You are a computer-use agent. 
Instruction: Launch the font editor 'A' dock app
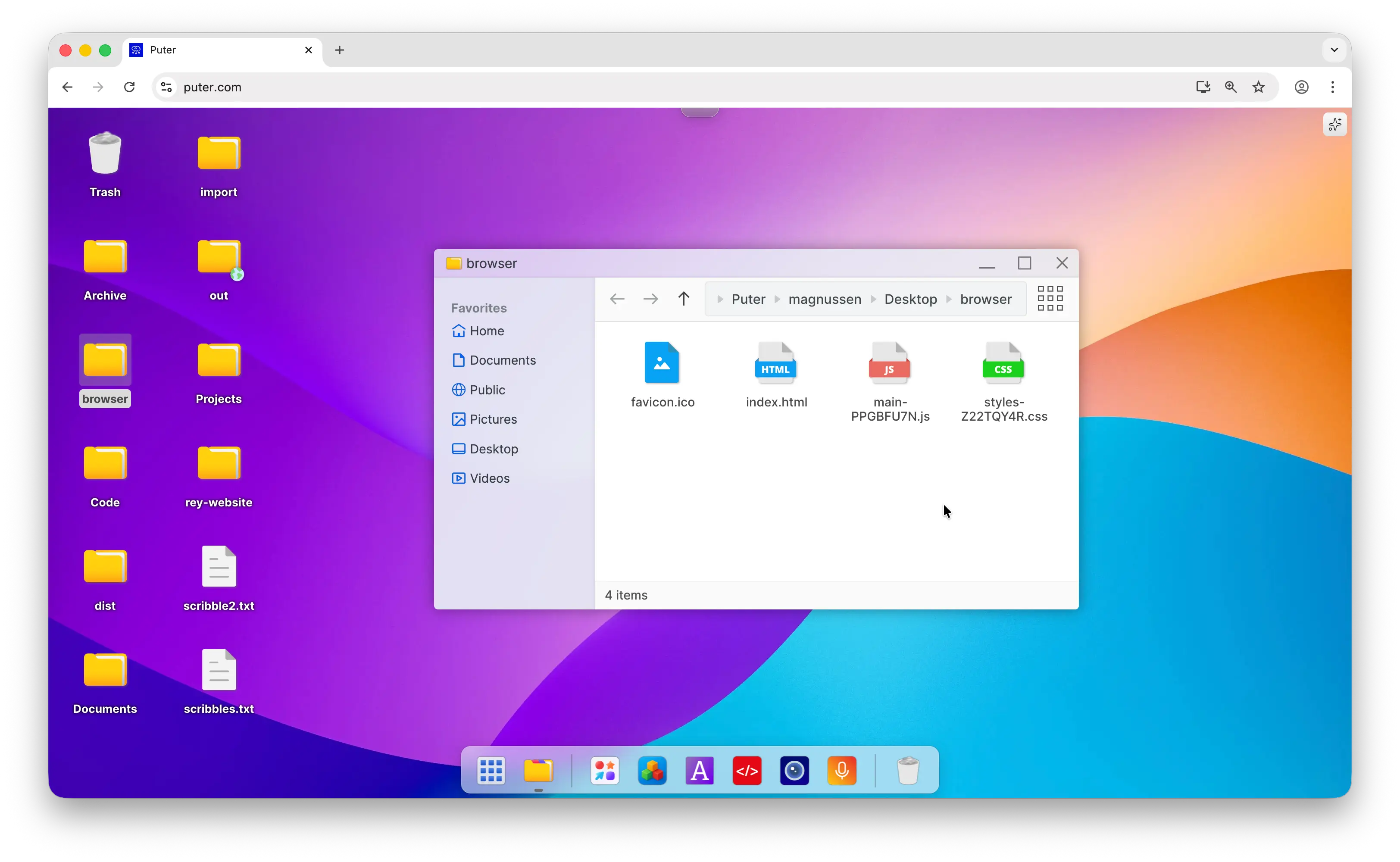pos(700,771)
